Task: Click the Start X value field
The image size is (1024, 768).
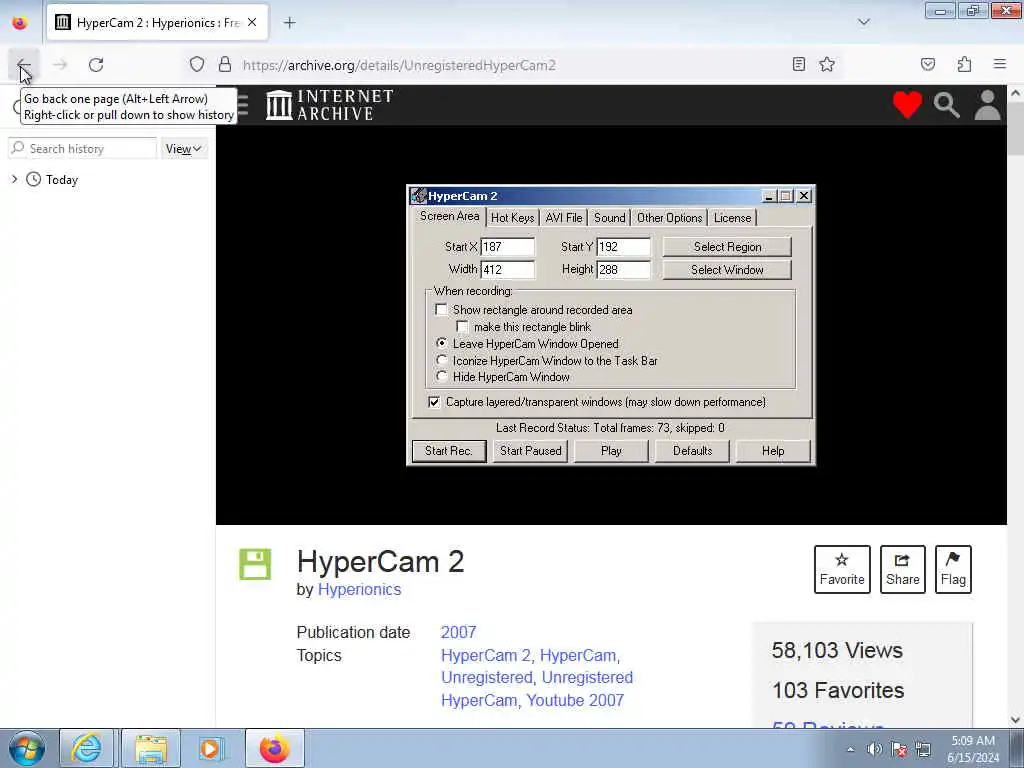Action: point(507,247)
